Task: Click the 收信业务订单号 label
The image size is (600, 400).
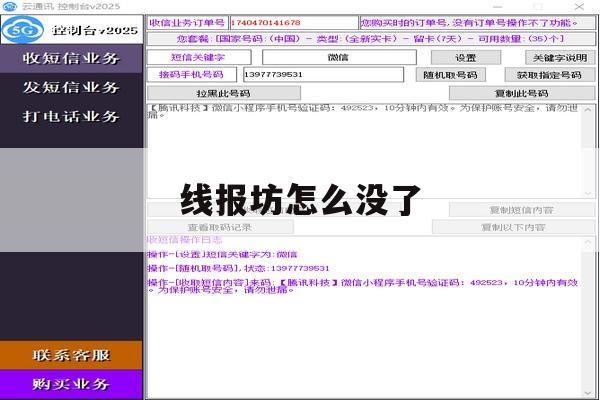Action: (188, 23)
